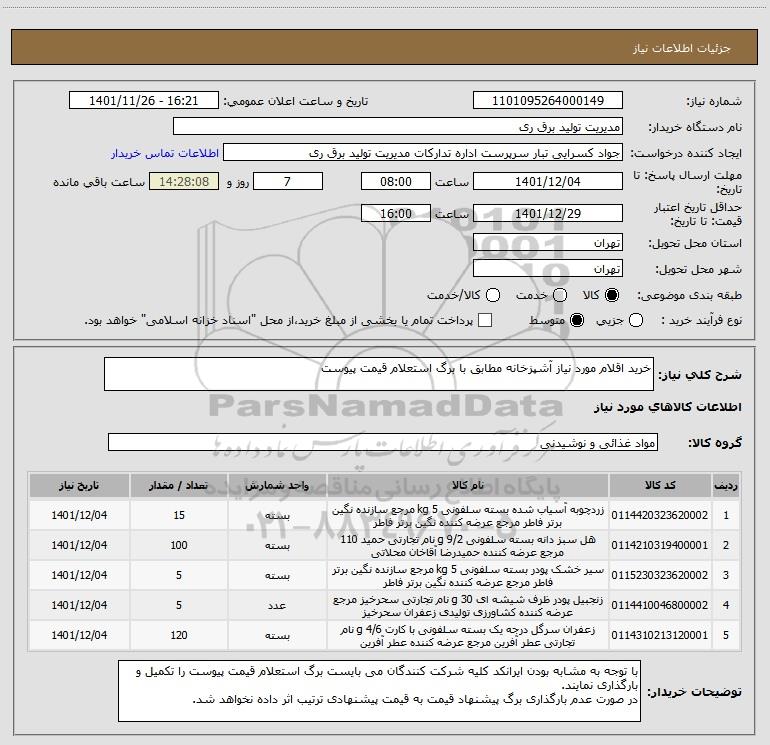This screenshot has height=745, width=770.
Task: Select the خدمت radio button
Action: [560, 295]
